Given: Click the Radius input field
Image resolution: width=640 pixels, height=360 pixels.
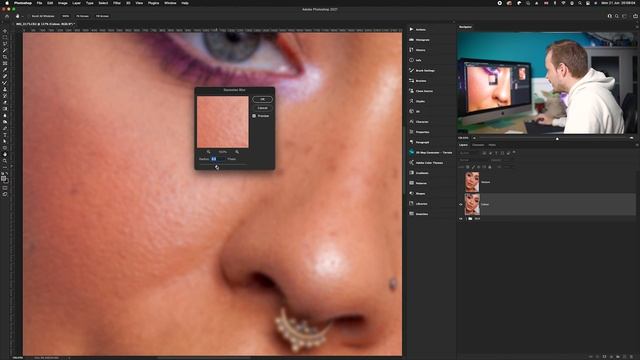Looking at the screenshot, I should (x=218, y=159).
